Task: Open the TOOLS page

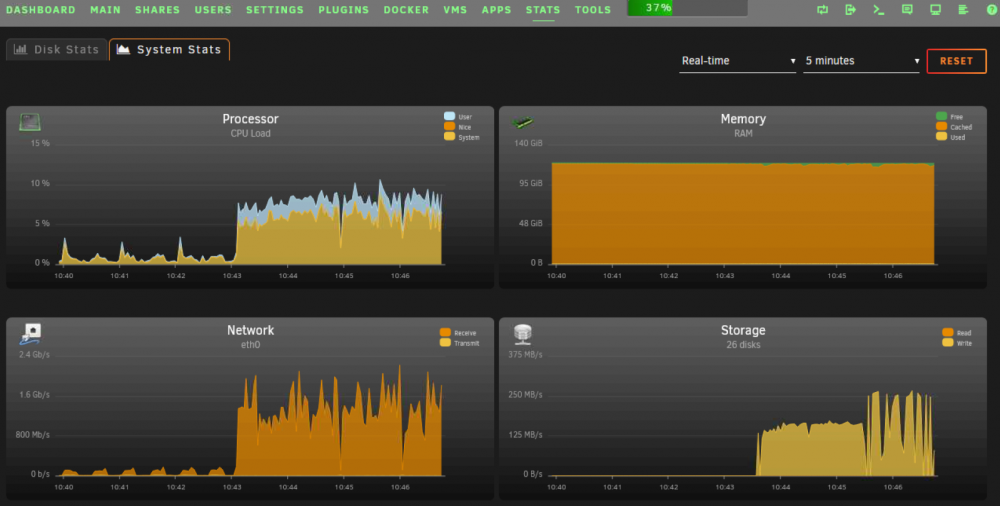Action: tap(593, 10)
